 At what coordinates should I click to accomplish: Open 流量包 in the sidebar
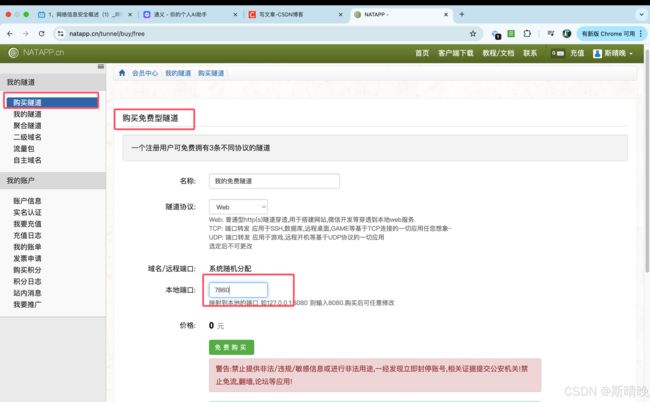pos(24,148)
